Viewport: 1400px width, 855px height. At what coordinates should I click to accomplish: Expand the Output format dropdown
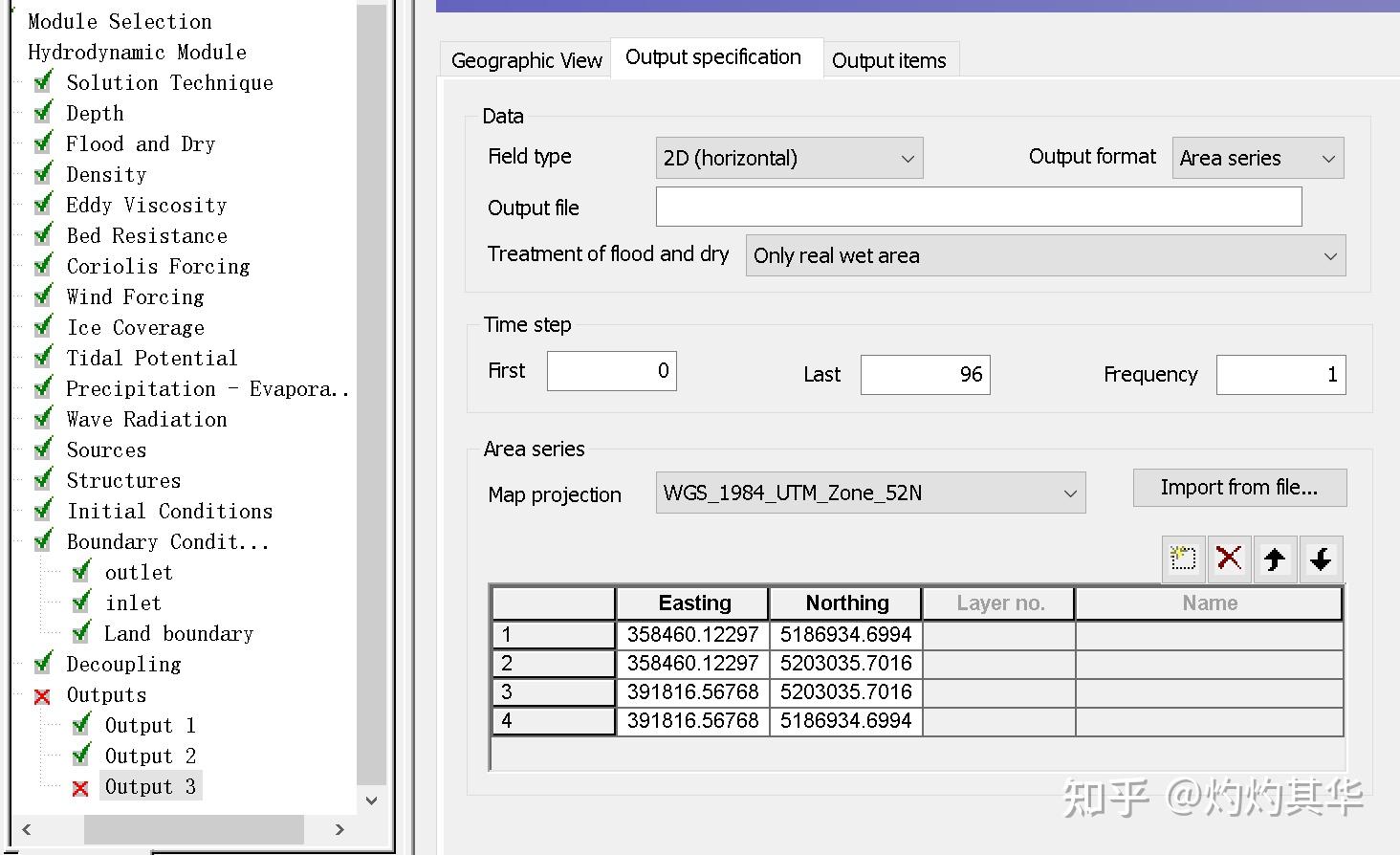1258,158
